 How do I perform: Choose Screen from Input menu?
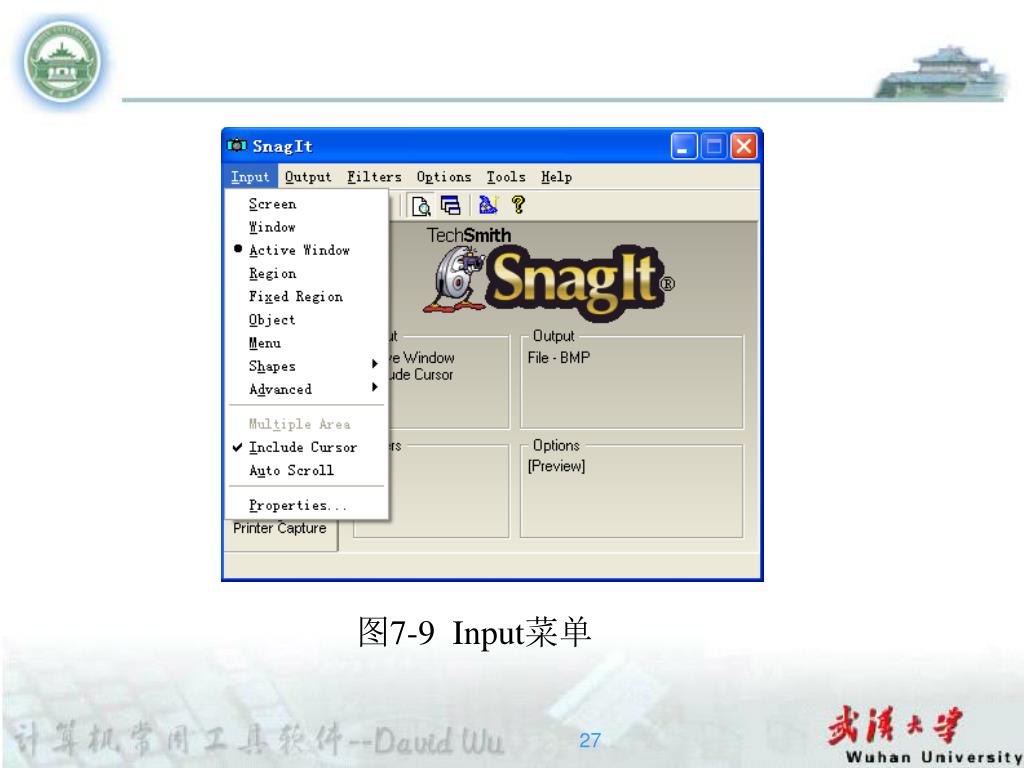coord(307,204)
